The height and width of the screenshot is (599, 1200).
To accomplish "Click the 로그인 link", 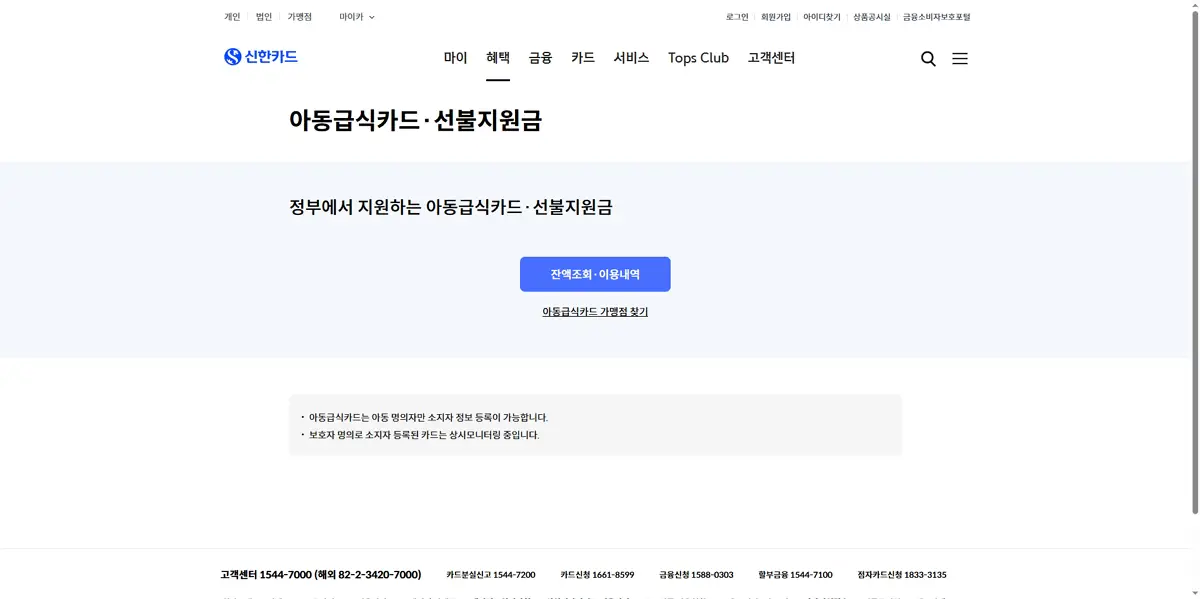I will [x=737, y=17].
